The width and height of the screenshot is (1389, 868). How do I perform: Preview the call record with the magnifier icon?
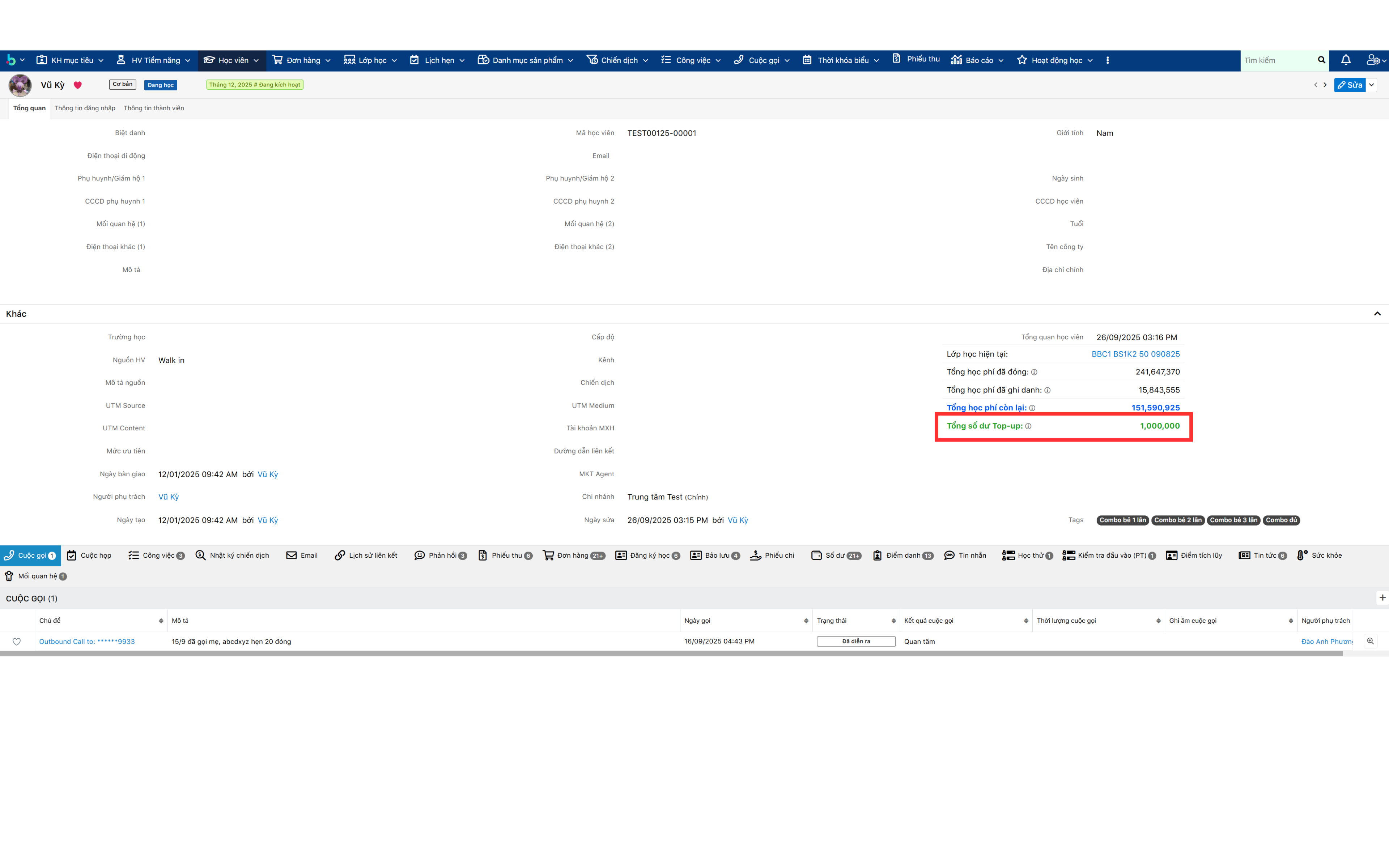pyautogui.click(x=1370, y=641)
